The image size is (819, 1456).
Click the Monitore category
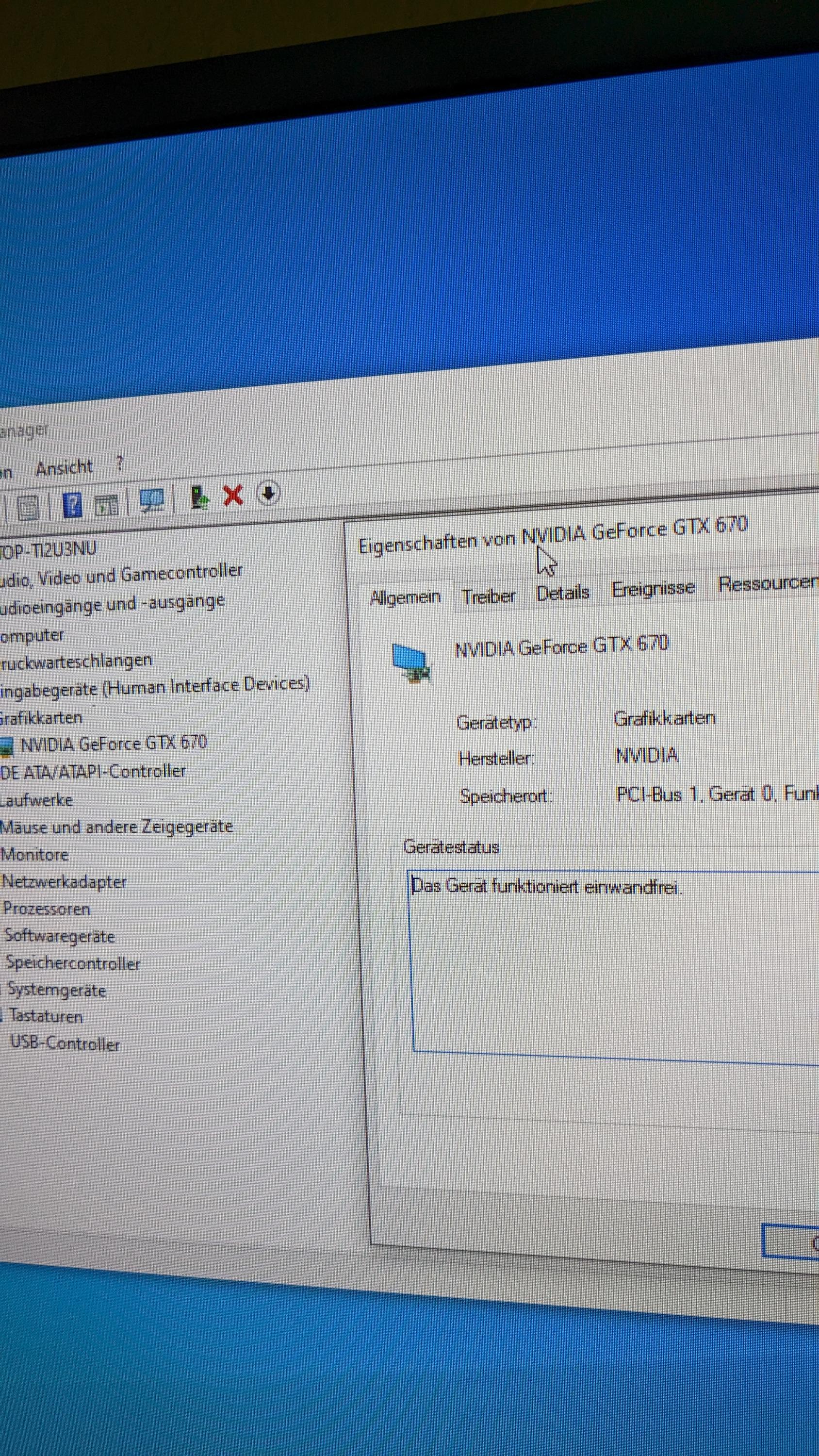click(34, 855)
